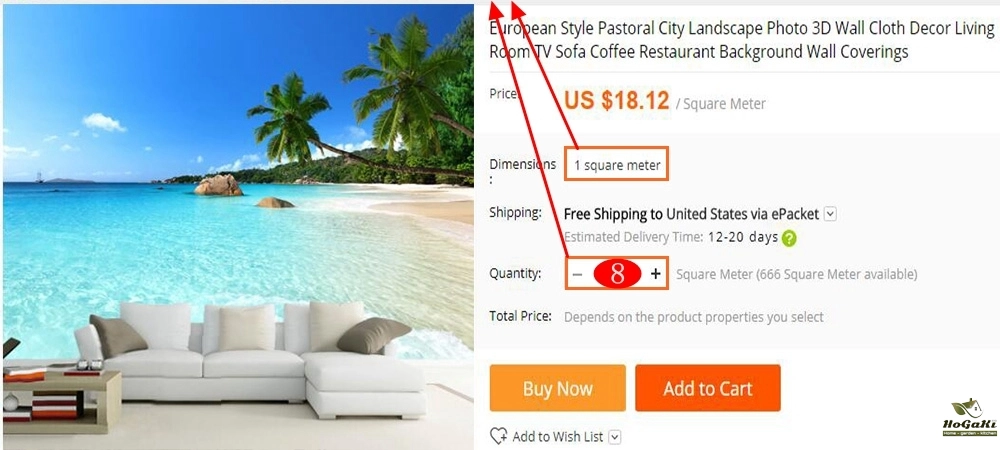Click the heart Add to Wish List icon
The height and width of the screenshot is (450, 1000).
click(499, 437)
